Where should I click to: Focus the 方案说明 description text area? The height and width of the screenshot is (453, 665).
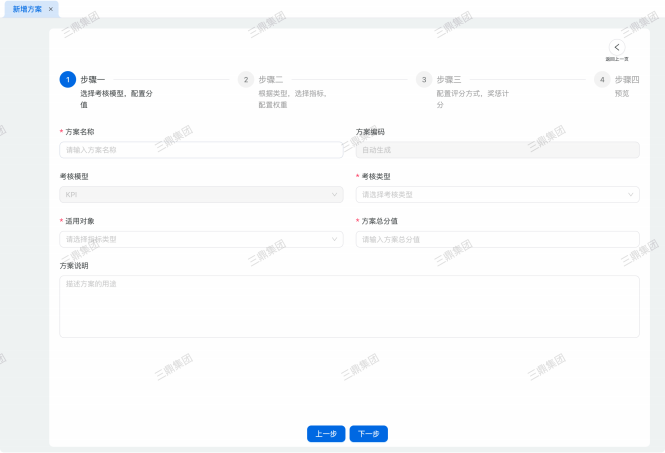pyautogui.click(x=349, y=306)
